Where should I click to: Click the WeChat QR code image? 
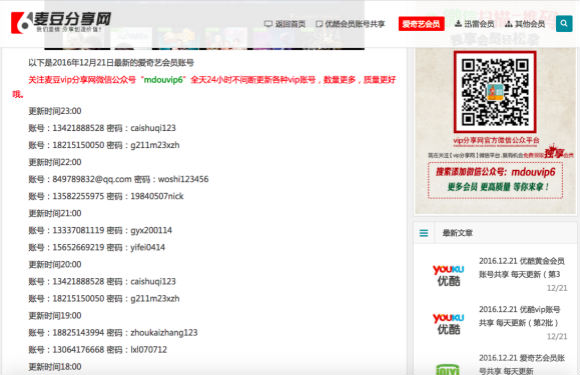point(495,92)
